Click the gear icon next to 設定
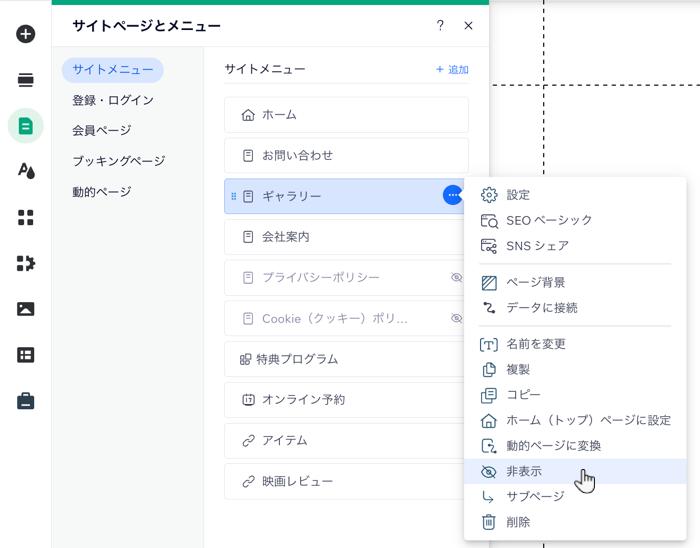 click(489, 195)
